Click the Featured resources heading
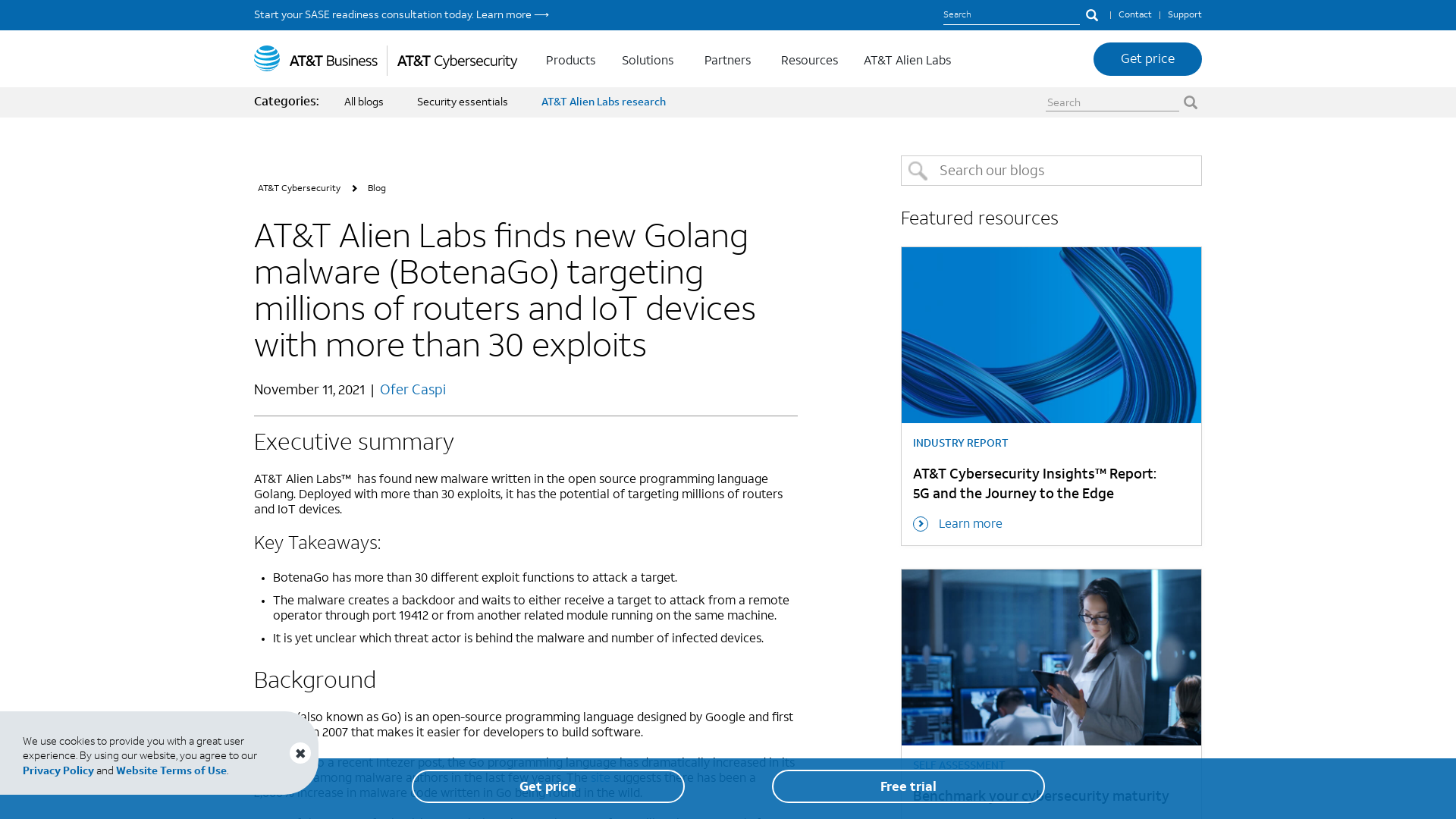 click(x=979, y=218)
